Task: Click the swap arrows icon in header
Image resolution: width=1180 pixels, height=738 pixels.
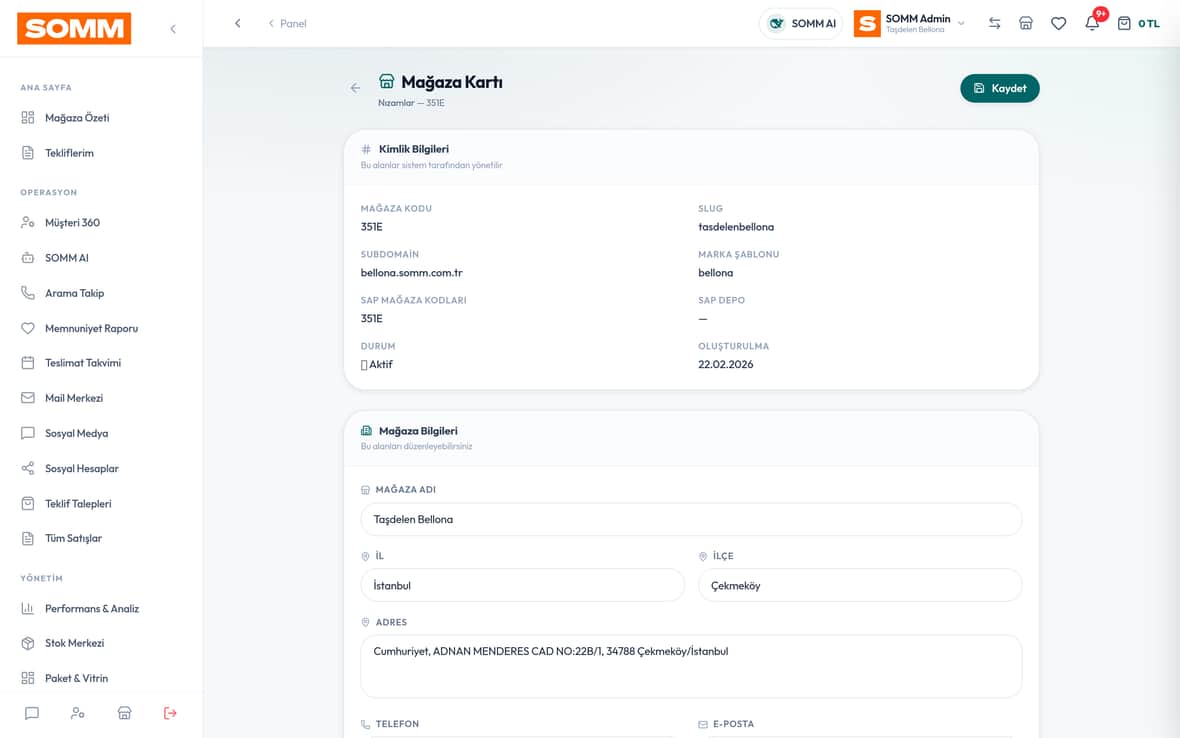Action: point(994,23)
